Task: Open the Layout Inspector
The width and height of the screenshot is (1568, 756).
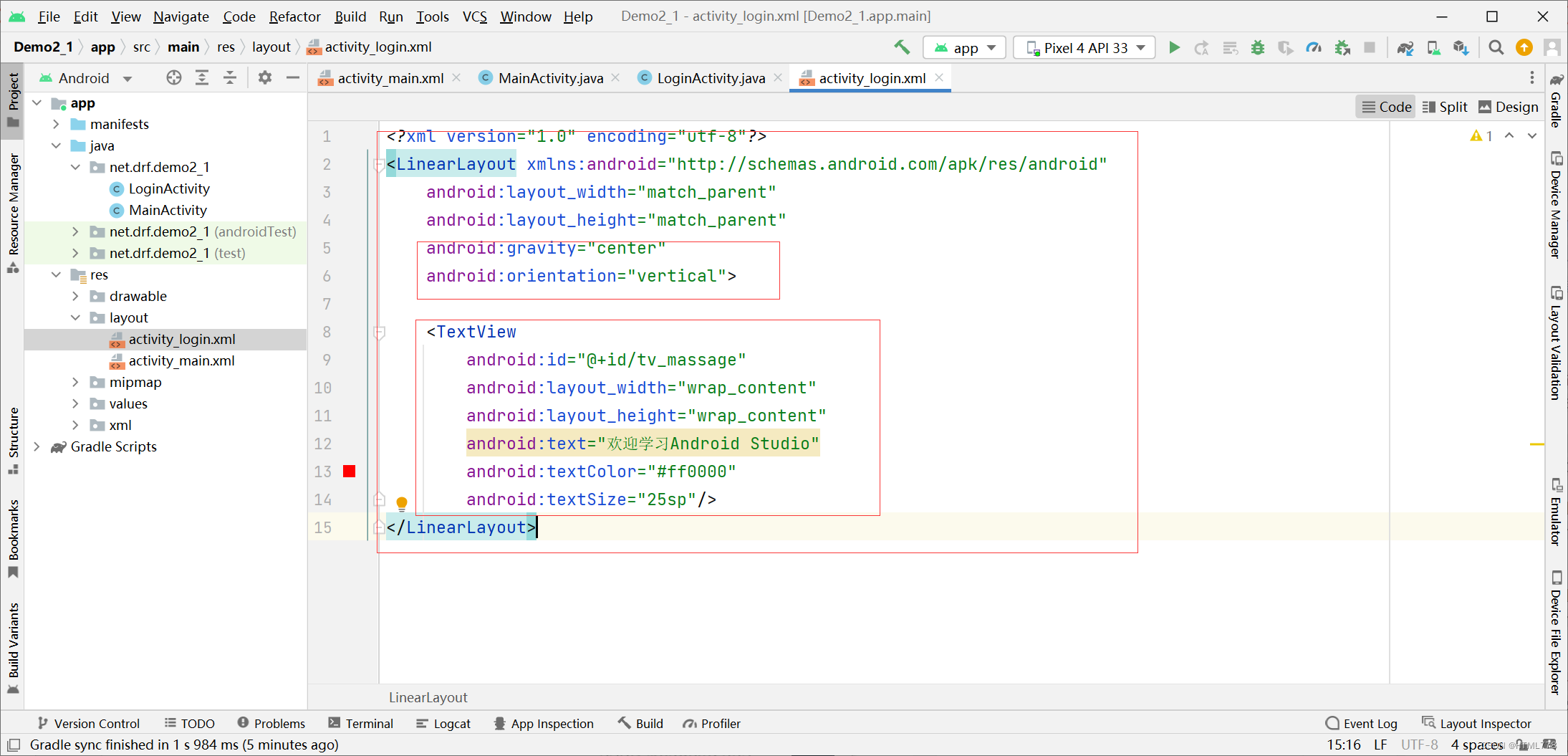Action: pyautogui.click(x=1477, y=723)
